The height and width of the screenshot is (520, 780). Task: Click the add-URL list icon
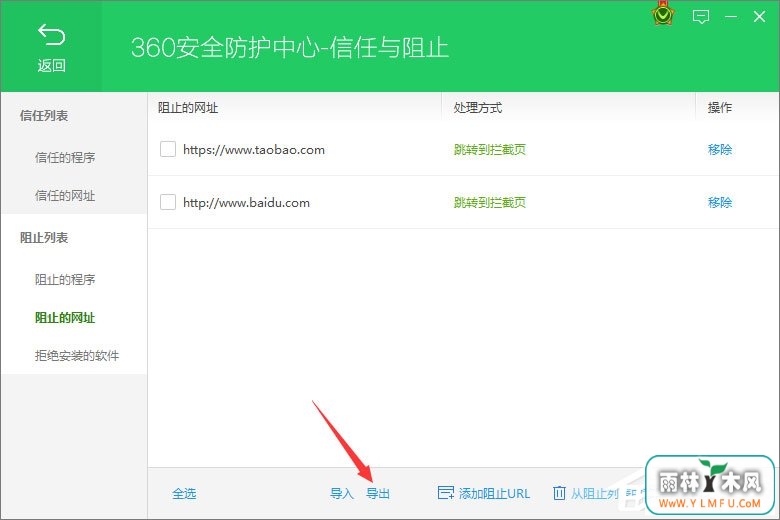(x=445, y=493)
